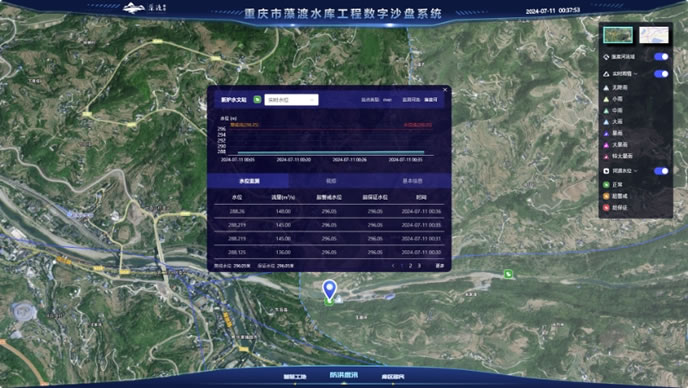The height and width of the screenshot is (388, 688).
Task: Click the red 超保证 status legend icon
Action: pos(606,208)
